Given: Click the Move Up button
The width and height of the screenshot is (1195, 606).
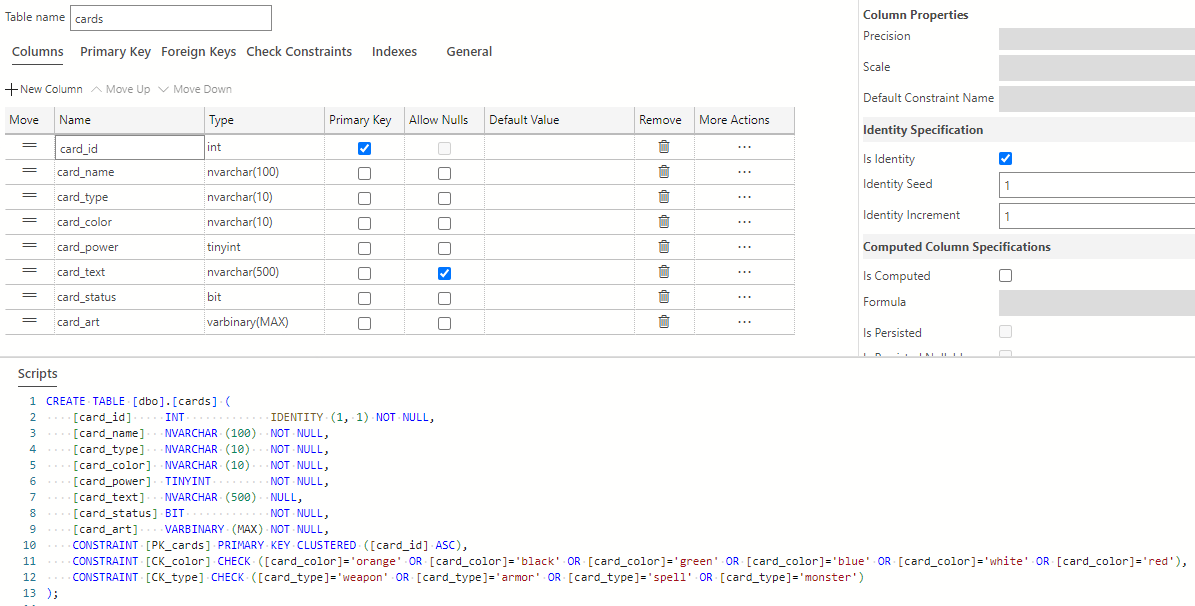Looking at the screenshot, I should (x=120, y=89).
